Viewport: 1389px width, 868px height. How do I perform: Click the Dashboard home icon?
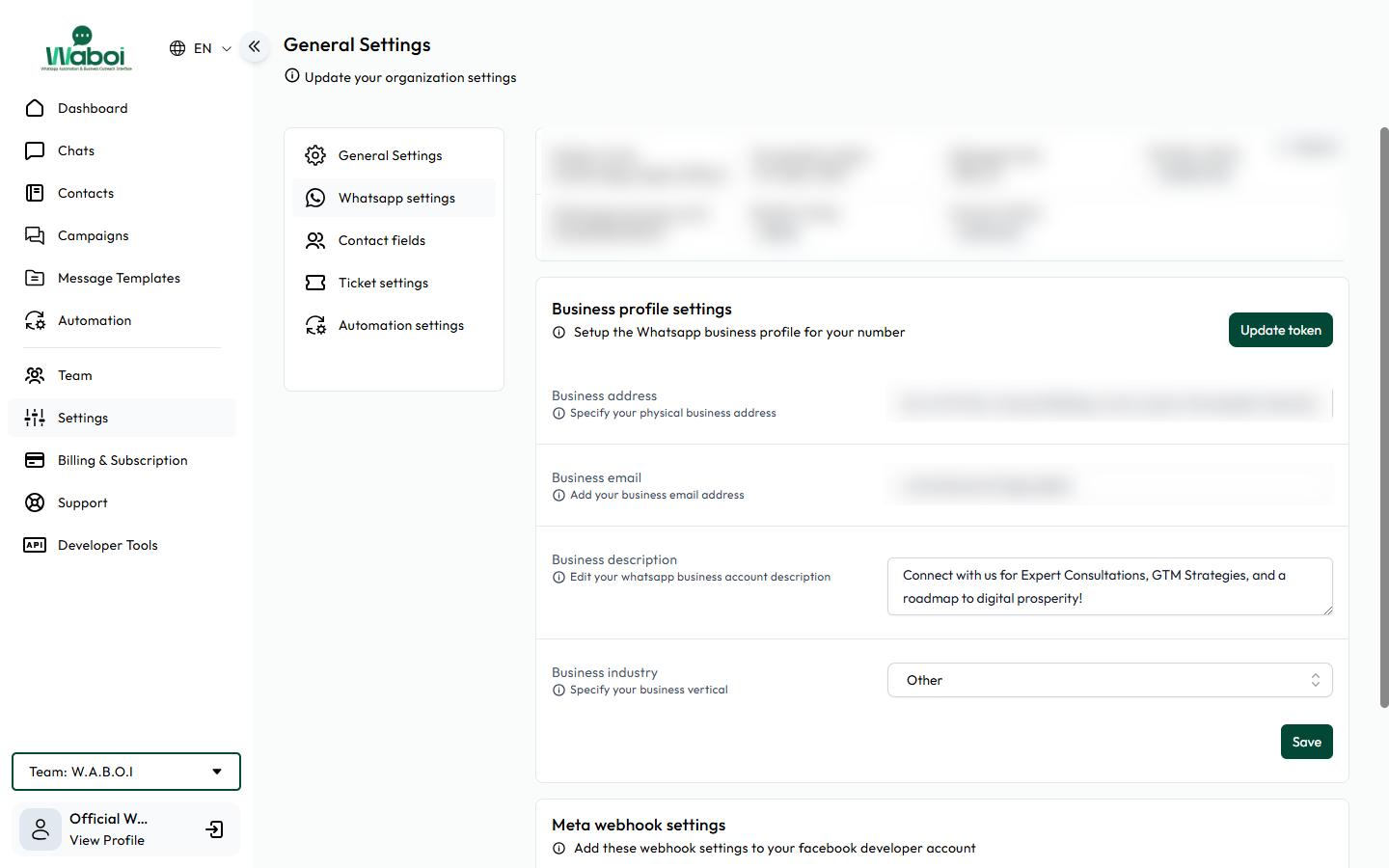(35, 108)
